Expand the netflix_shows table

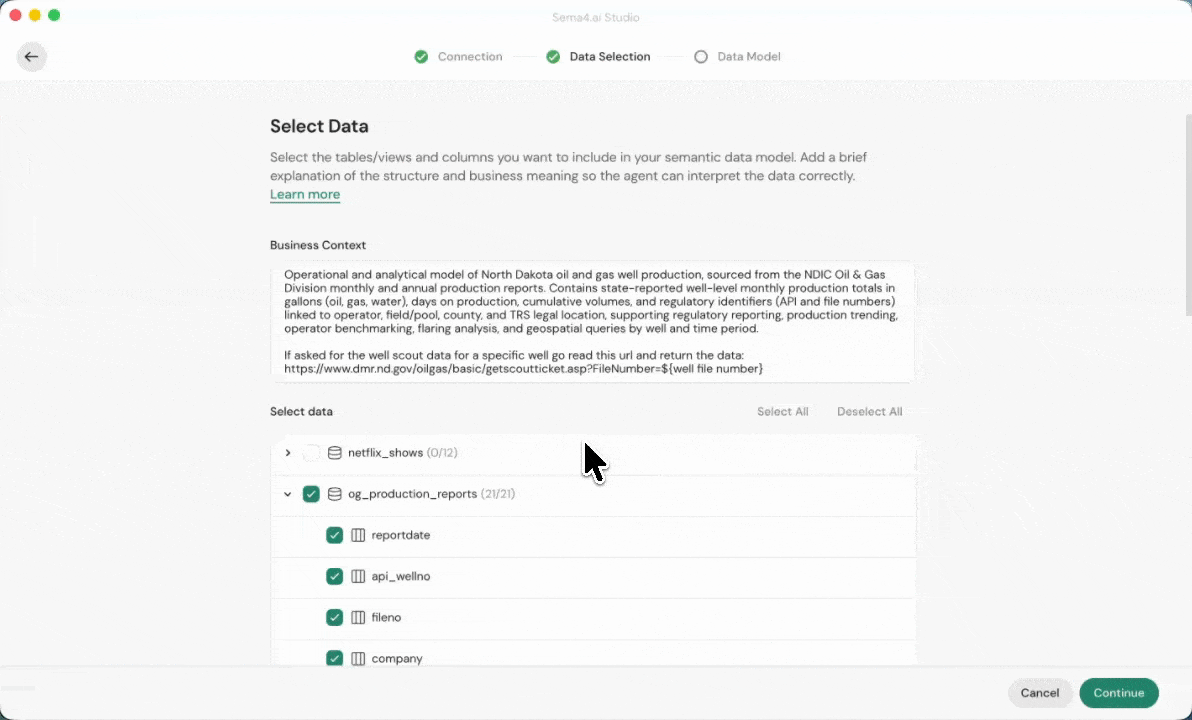point(288,453)
